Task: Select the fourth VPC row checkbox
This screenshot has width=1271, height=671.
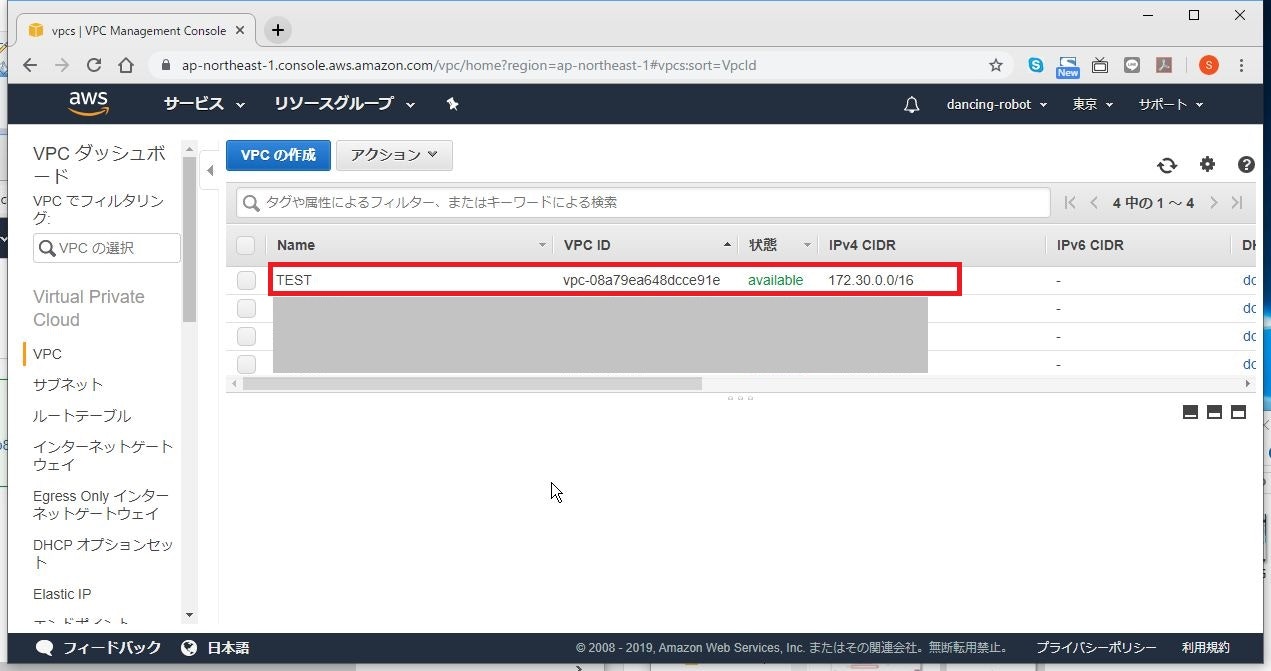Action: click(246, 364)
